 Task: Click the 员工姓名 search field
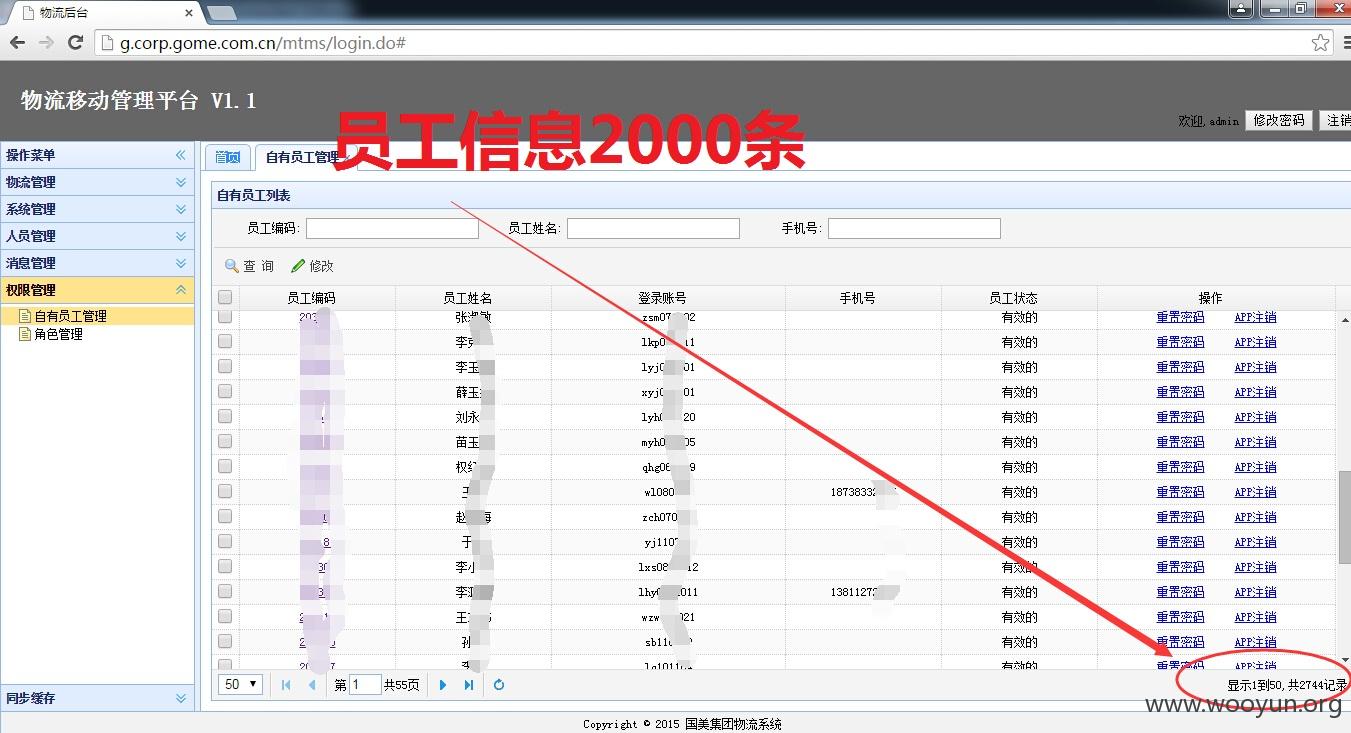pyautogui.click(x=653, y=229)
